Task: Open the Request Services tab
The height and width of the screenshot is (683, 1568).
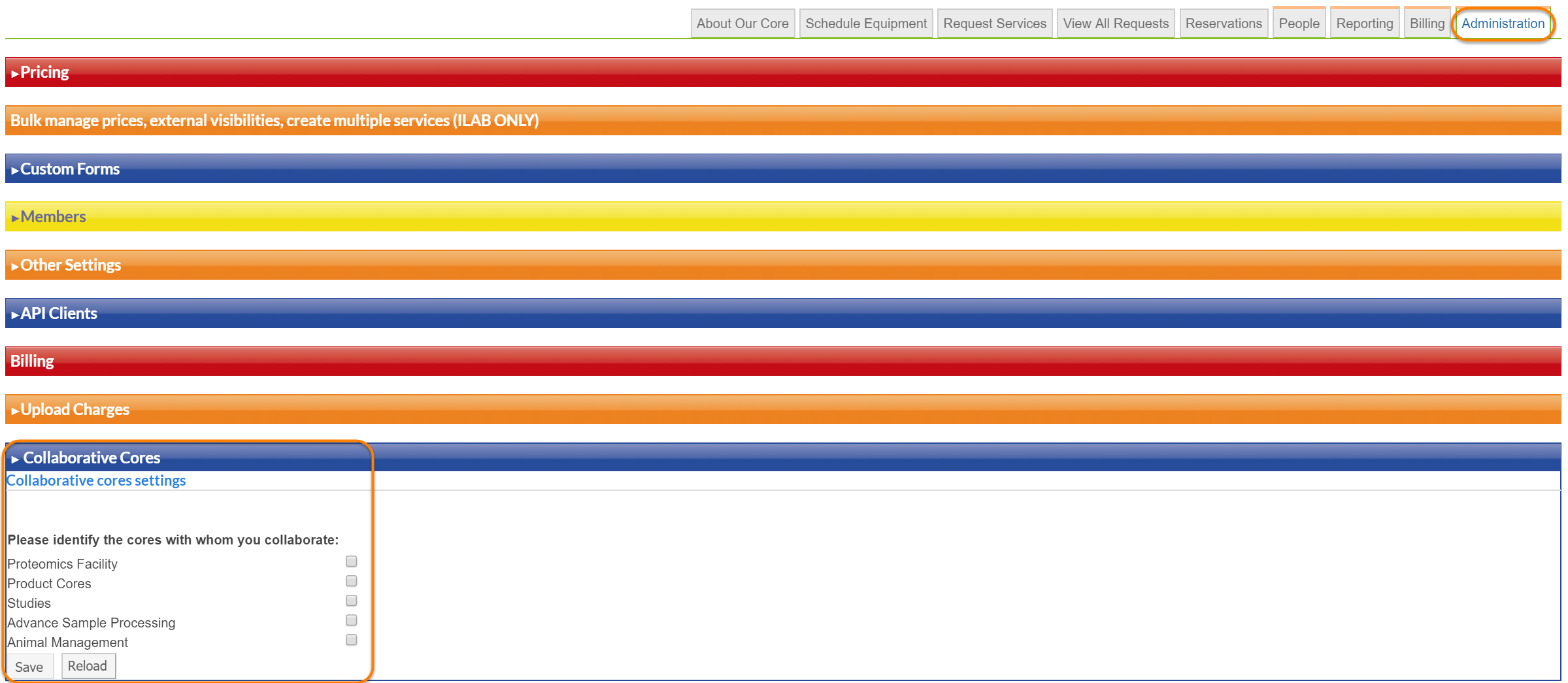Action: pyautogui.click(x=994, y=24)
